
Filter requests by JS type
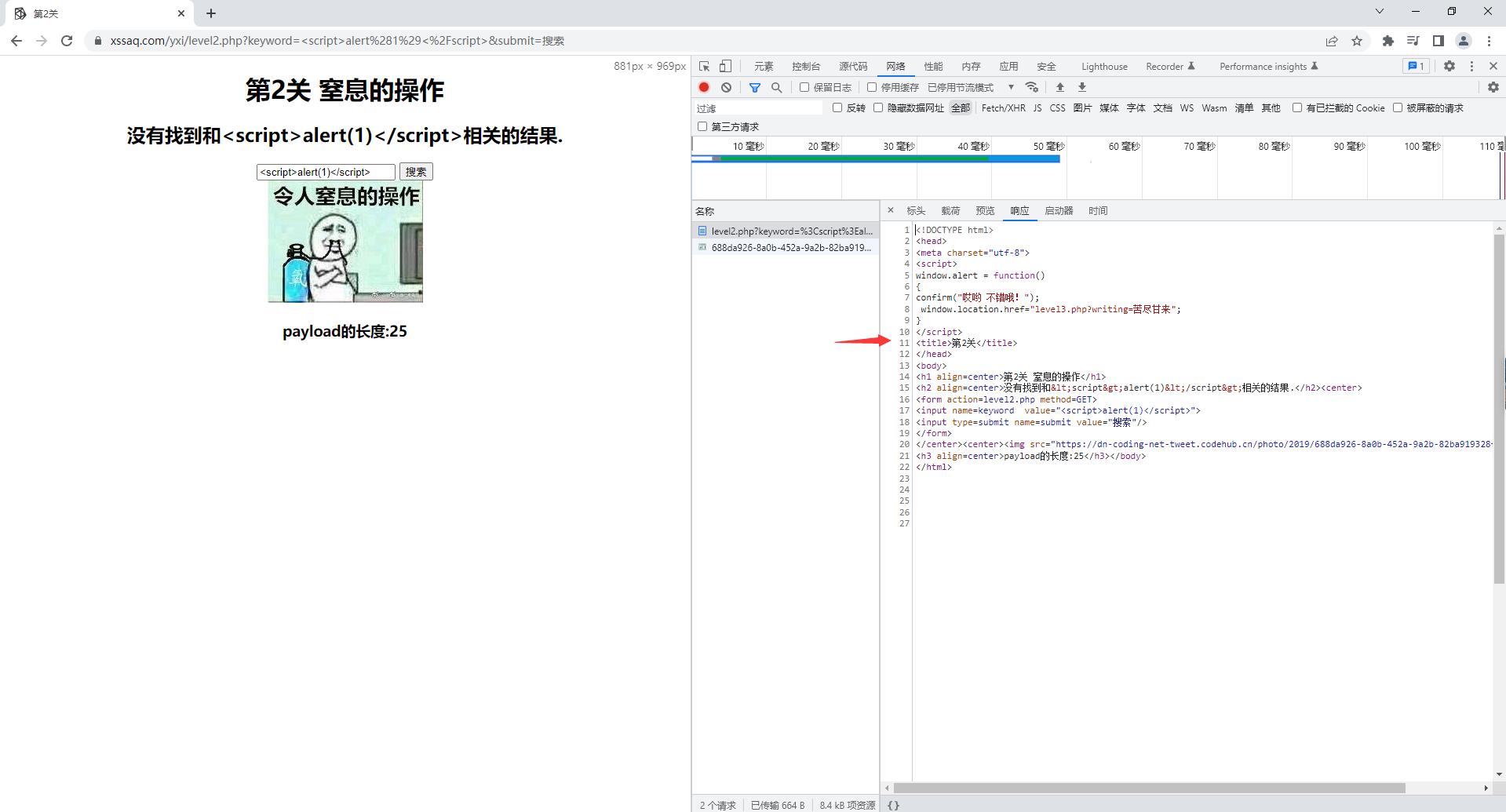coord(1037,108)
